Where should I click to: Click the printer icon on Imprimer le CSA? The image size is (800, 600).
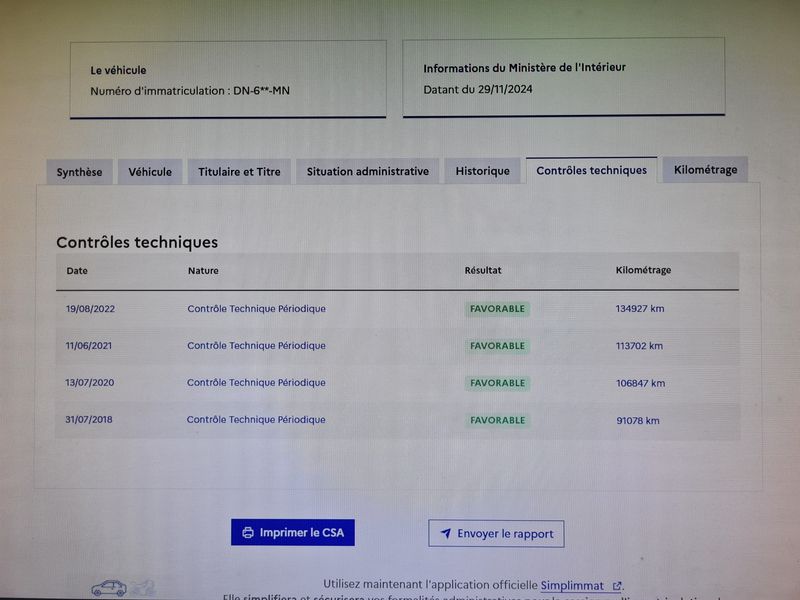coord(248,533)
